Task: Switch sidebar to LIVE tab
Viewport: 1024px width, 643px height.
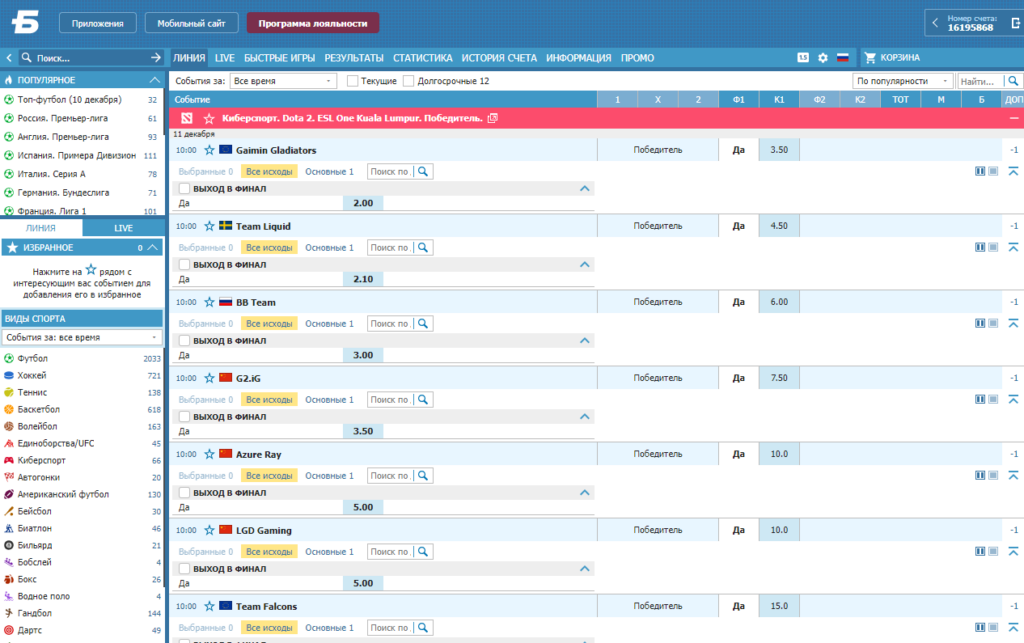Action: (x=123, y=228)
